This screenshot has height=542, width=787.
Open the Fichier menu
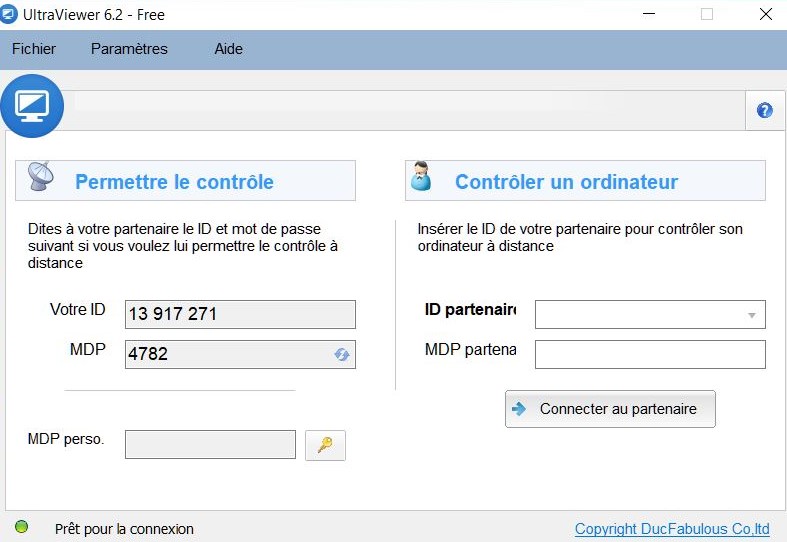coord(34,49)
